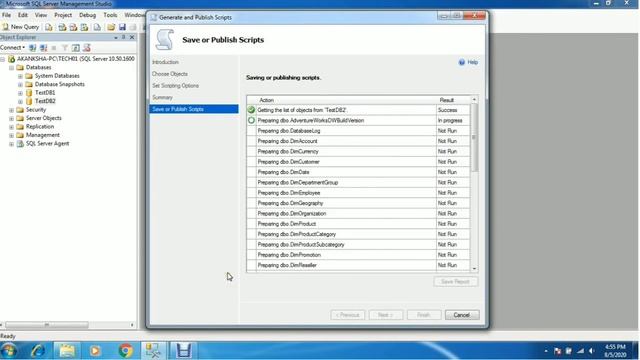Viewport: 640px width, 360px height.
Task: Click the Finish button in wizard
Action: 424,315
